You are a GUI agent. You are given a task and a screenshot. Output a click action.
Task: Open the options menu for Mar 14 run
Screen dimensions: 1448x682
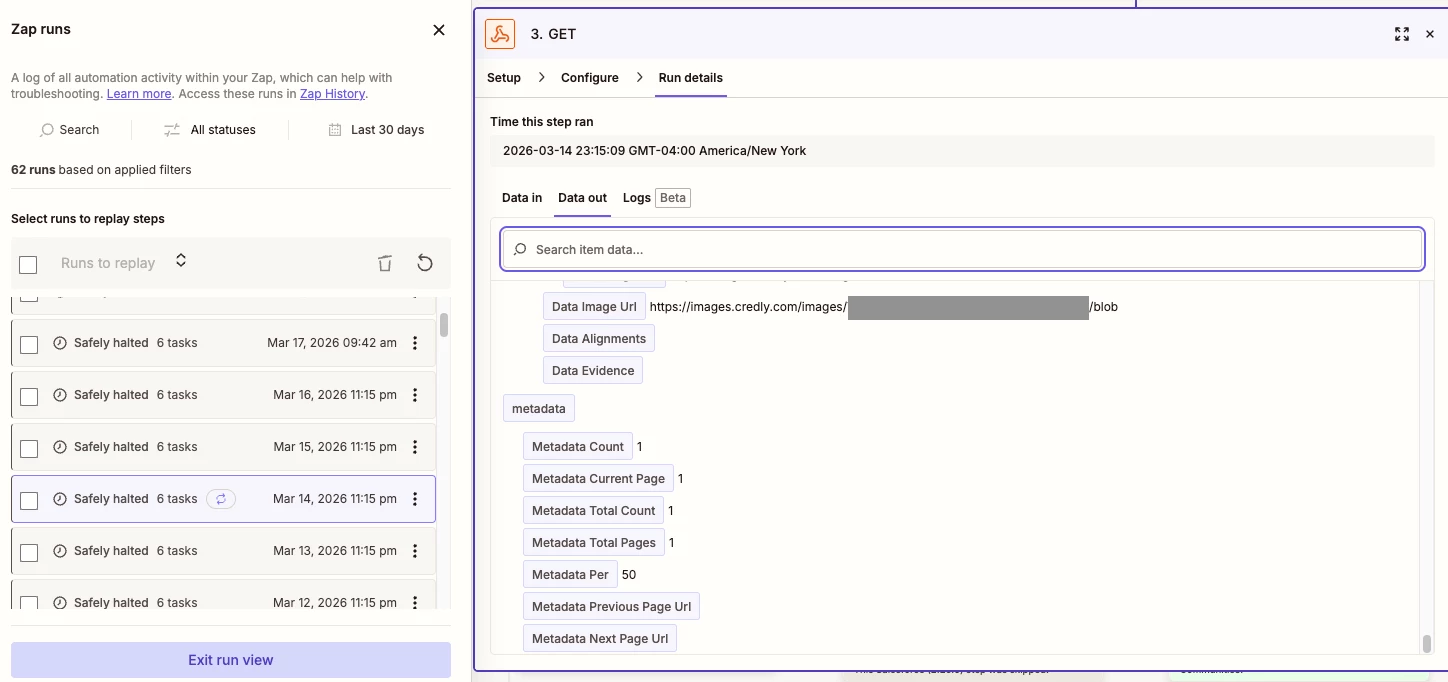pos(415,499)
